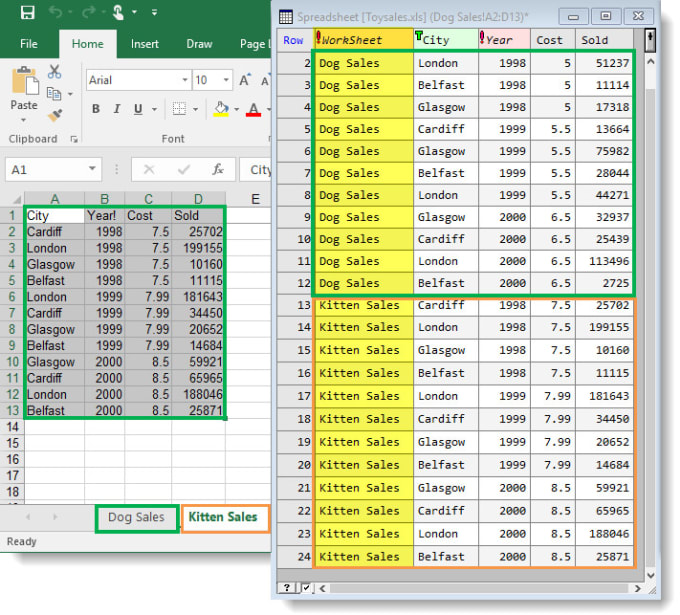The image size is (680, 615).
Task: Click the Cancel X in the formula bar
Action: 149,170
